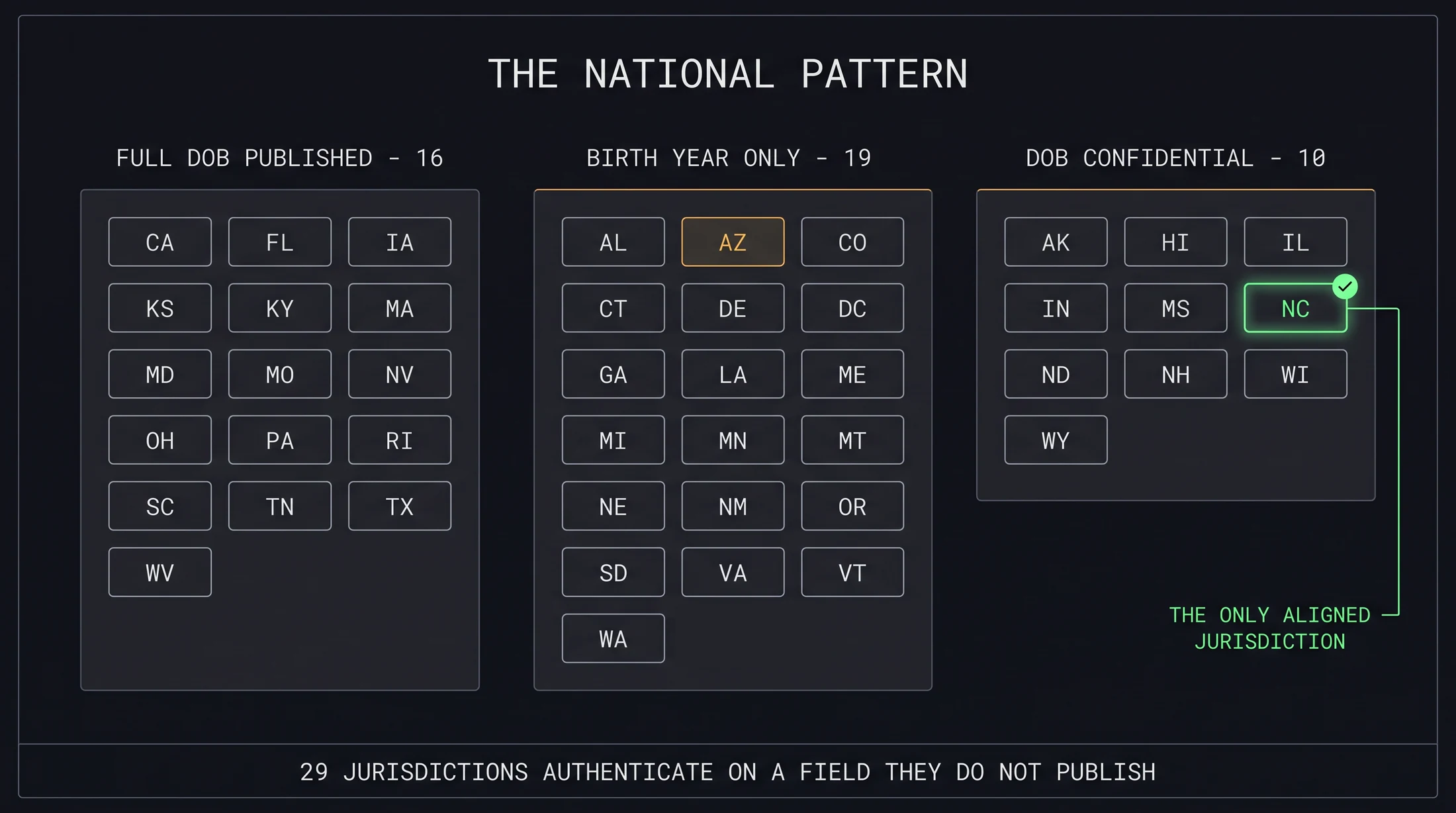Click the PA state tile
The width and height of the screenshot is (1456, 813).
pyautogui.click(x=280, y=440)
